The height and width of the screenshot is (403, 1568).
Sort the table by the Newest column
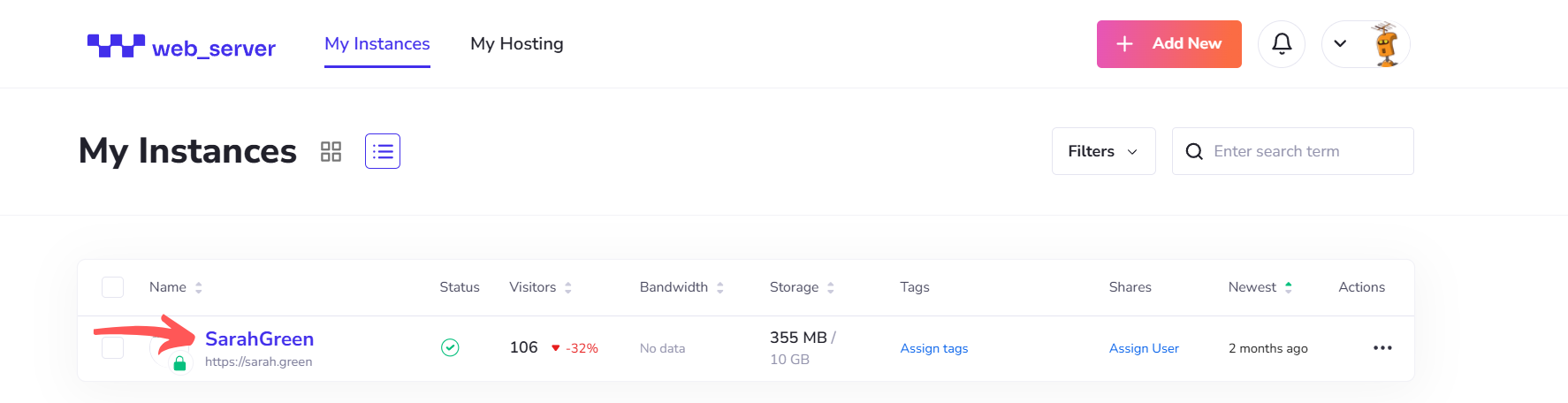point(1260,287)
